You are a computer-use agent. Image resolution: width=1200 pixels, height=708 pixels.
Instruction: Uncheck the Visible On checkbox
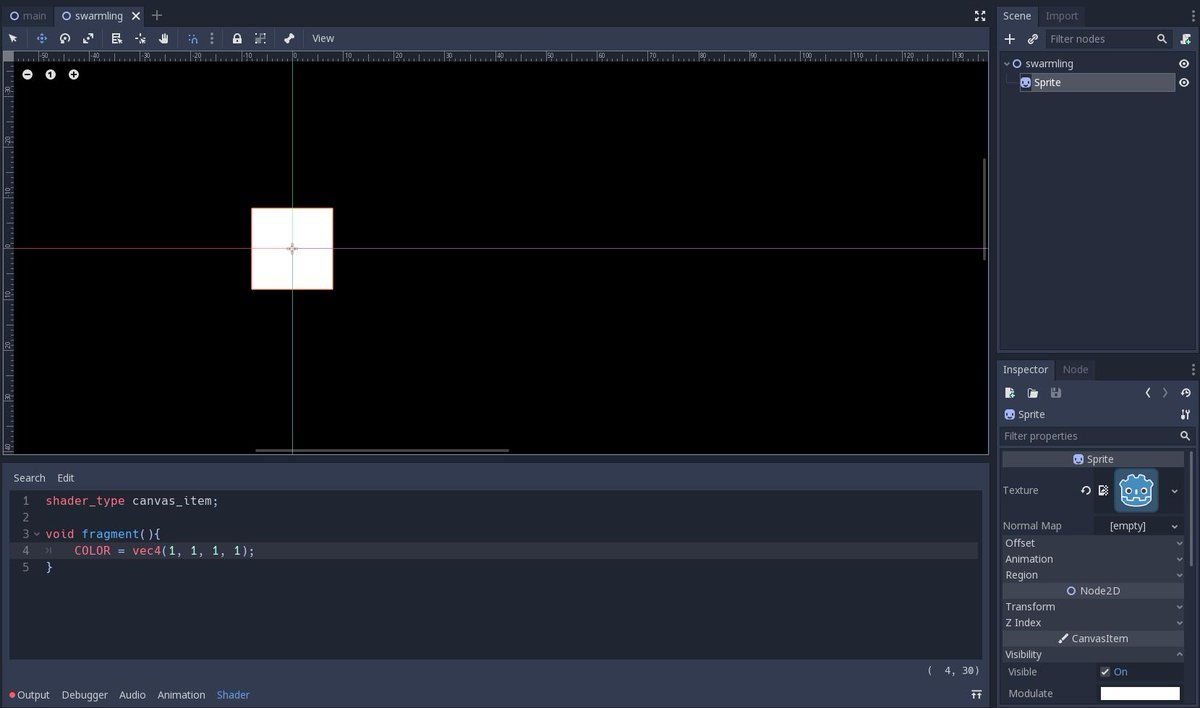click(x=1105, y=672)
